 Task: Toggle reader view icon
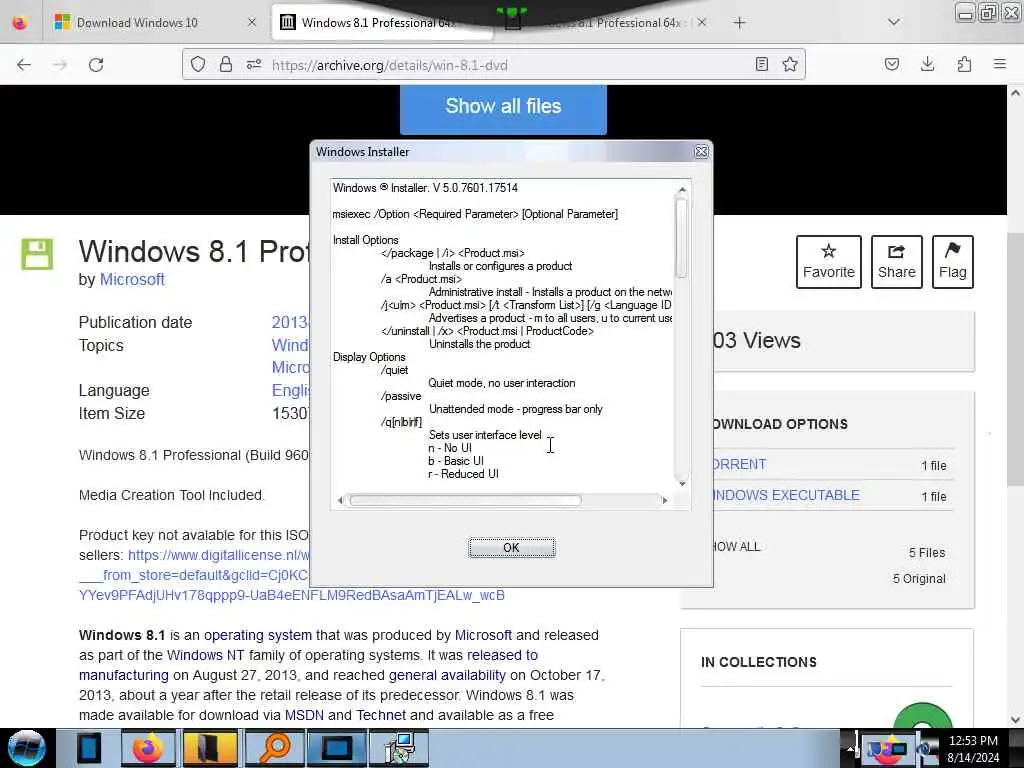click(761, 64)
